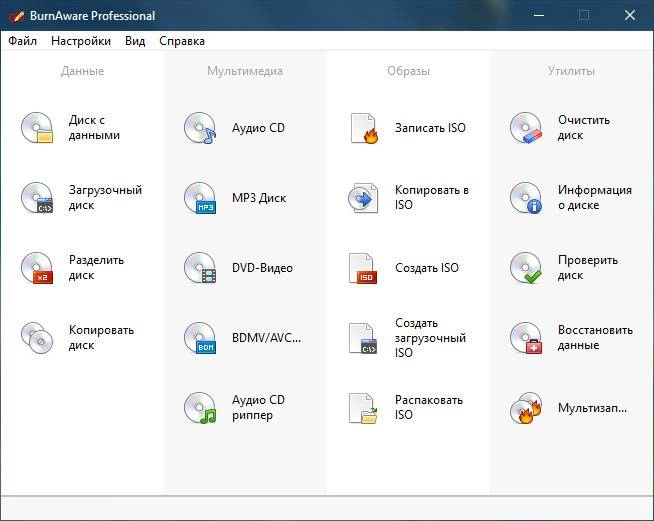Click the 'Записать ISO' text
Viewport: 654px width, 521px height.
pos(430,128)
